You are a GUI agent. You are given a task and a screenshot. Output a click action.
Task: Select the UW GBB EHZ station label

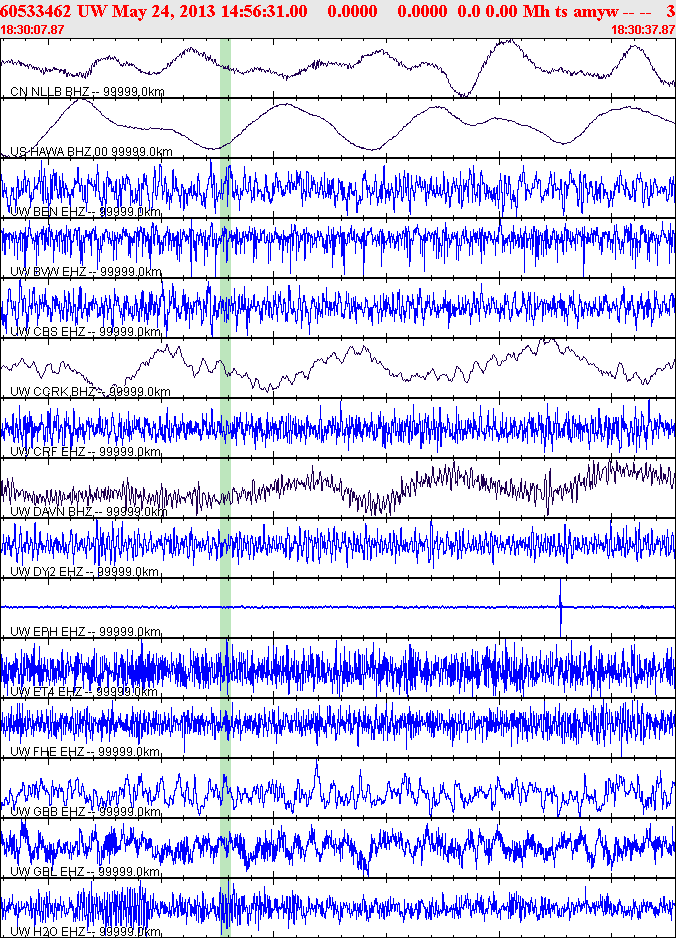86,812
